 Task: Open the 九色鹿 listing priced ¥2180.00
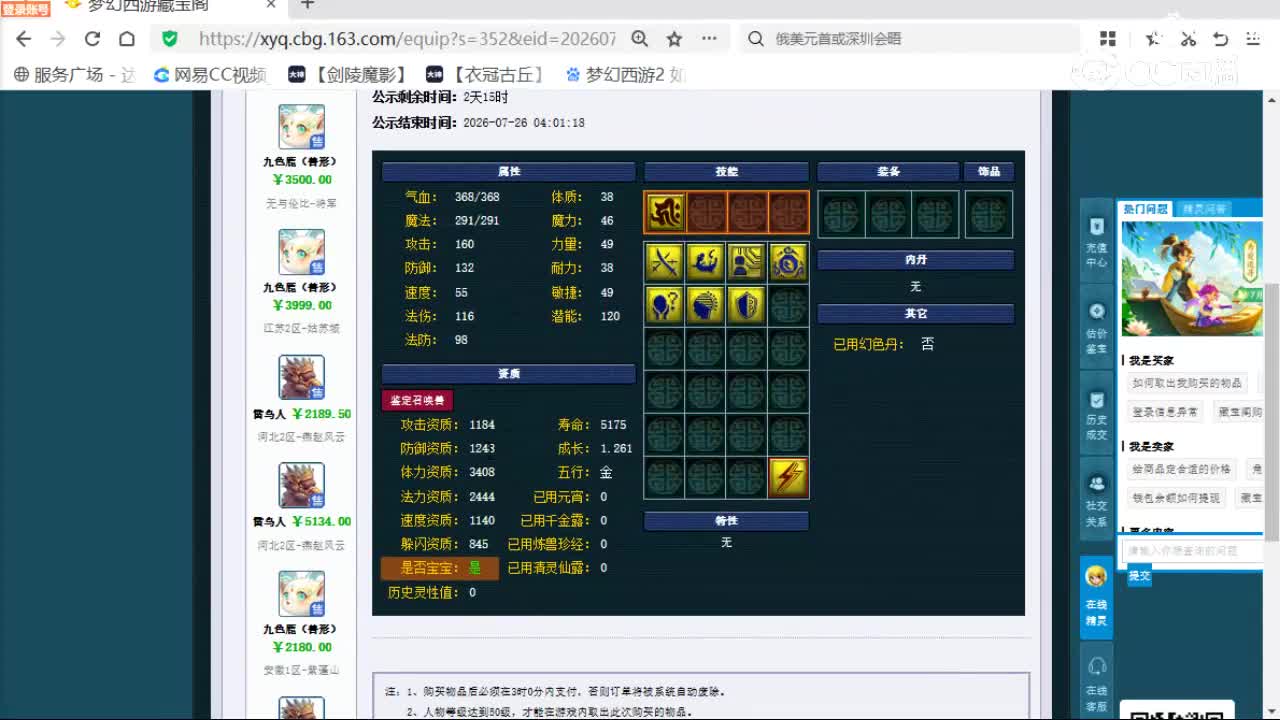300,624
